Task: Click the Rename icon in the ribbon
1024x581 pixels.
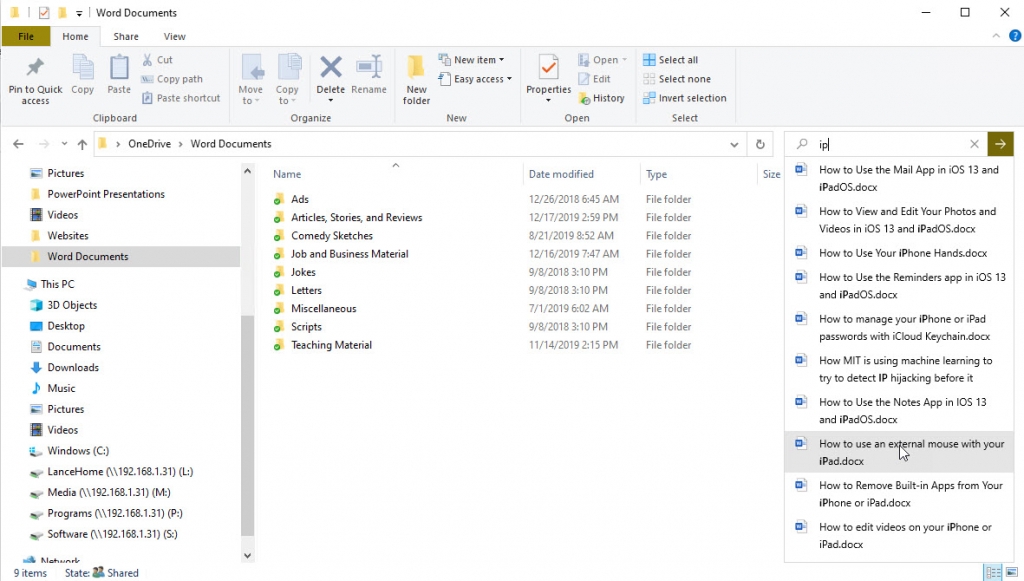Action: (369, 78)
